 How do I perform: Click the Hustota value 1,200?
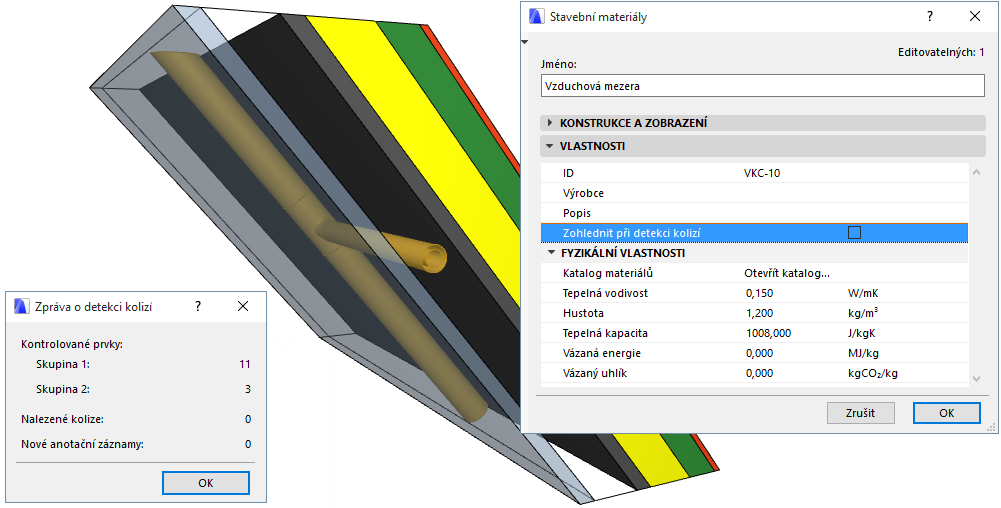[759, 313]
